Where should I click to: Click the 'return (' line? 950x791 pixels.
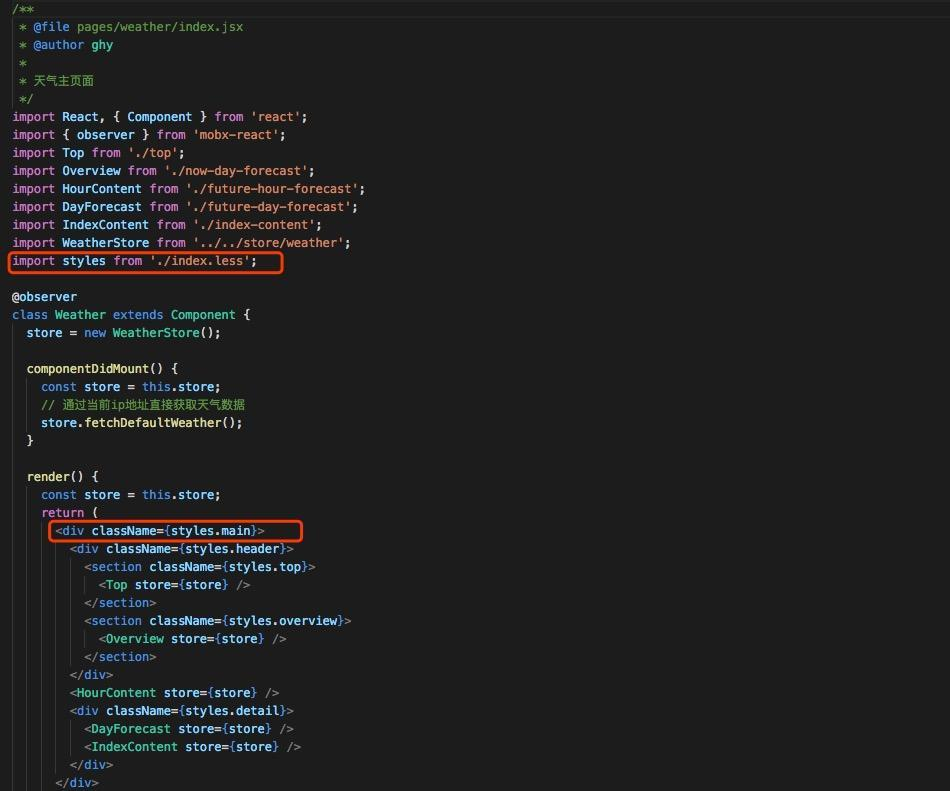click(70, 513)
